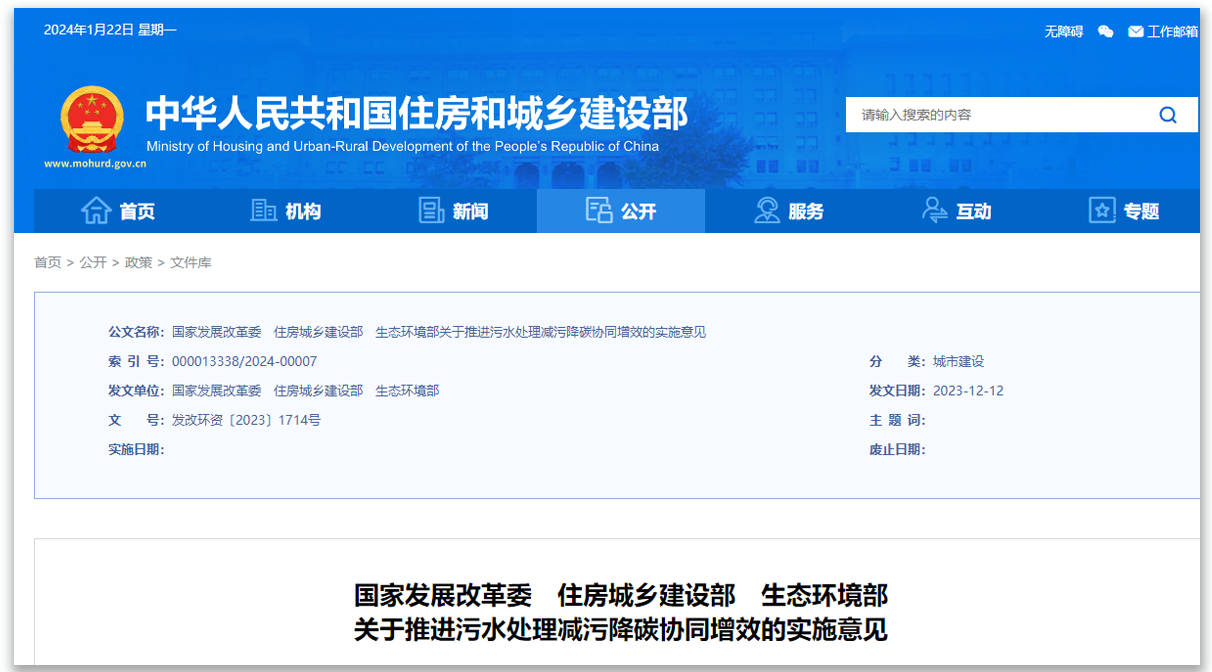Screen dimensions: 1212x672
Task: Open the 机构 navigation tab
Action: pos(286,211)
